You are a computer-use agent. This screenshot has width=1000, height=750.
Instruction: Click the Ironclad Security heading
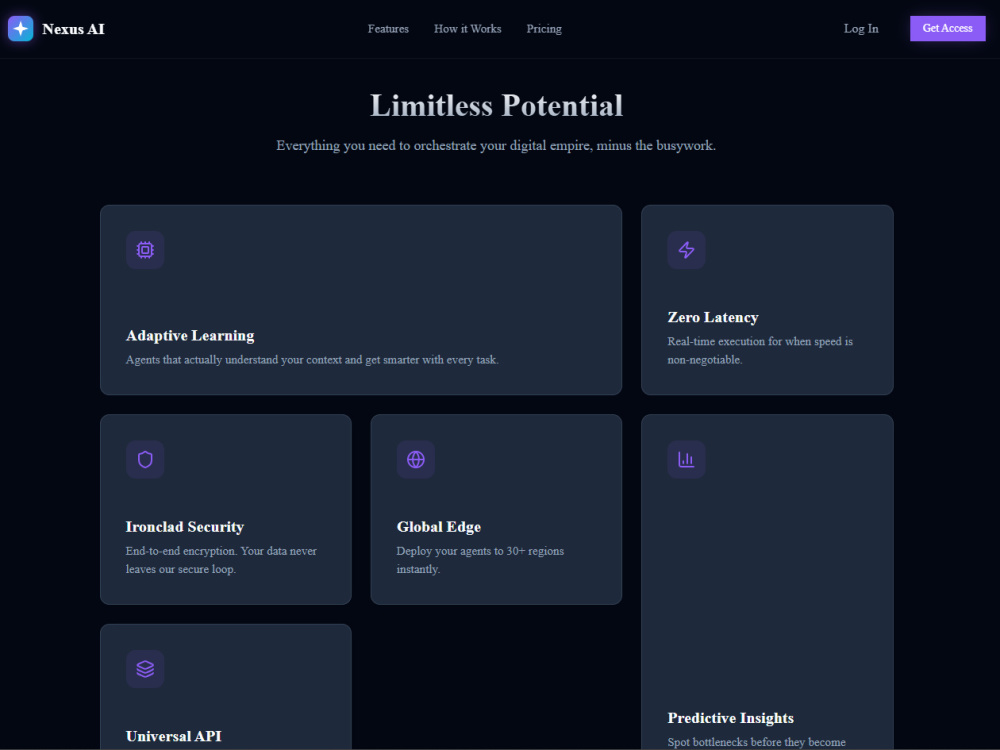[185, 527]
